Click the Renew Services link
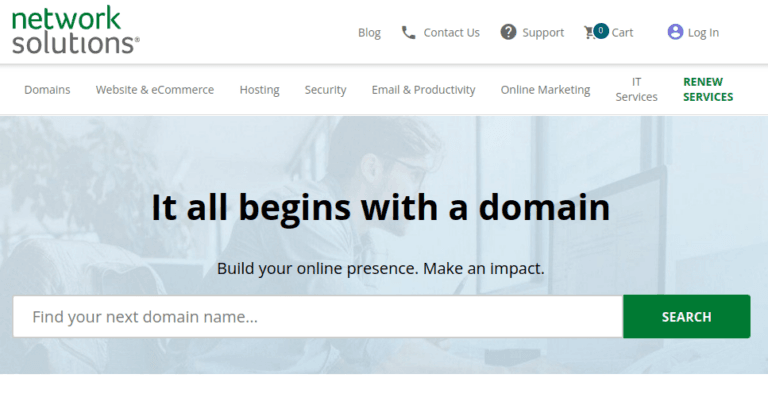 708,89
